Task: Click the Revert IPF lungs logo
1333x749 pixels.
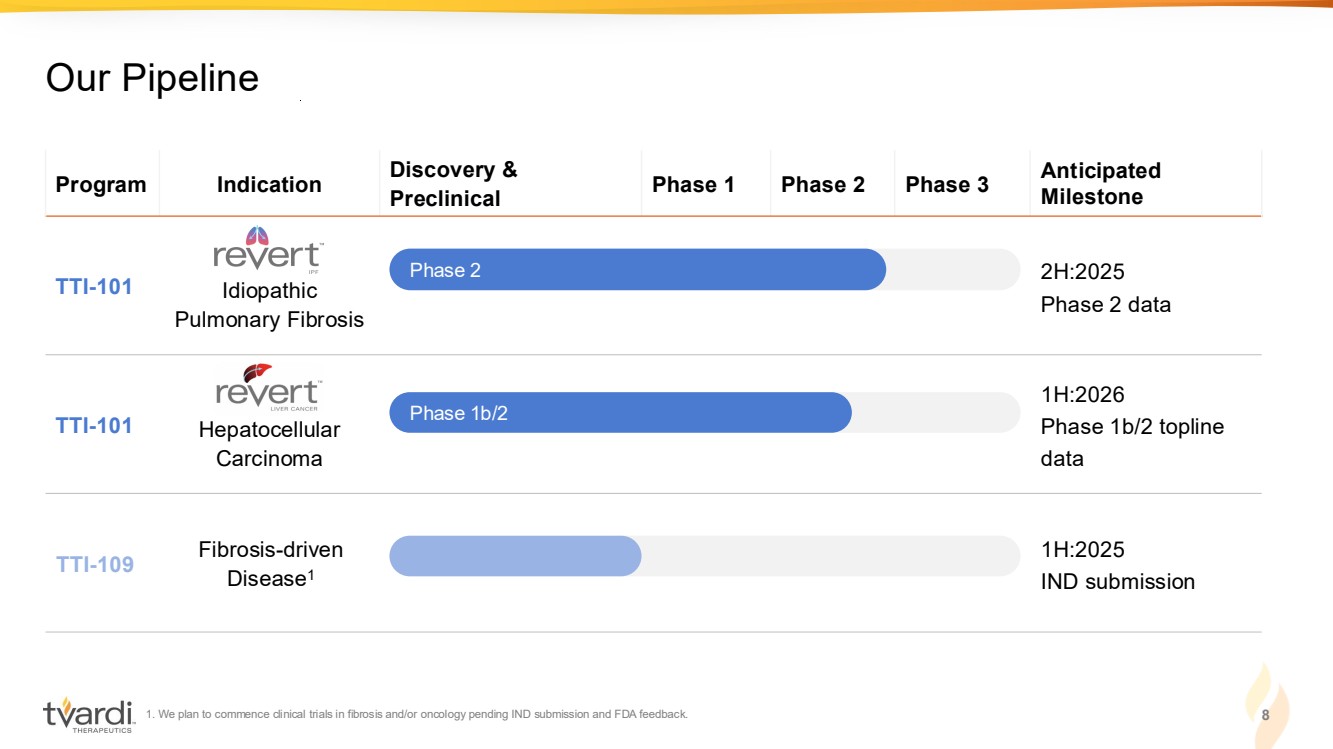Action: point(268,250)
